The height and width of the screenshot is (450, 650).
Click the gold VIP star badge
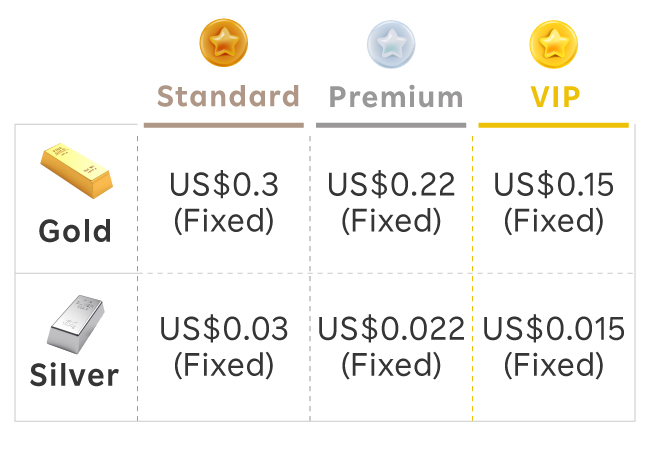pos(553,44)
